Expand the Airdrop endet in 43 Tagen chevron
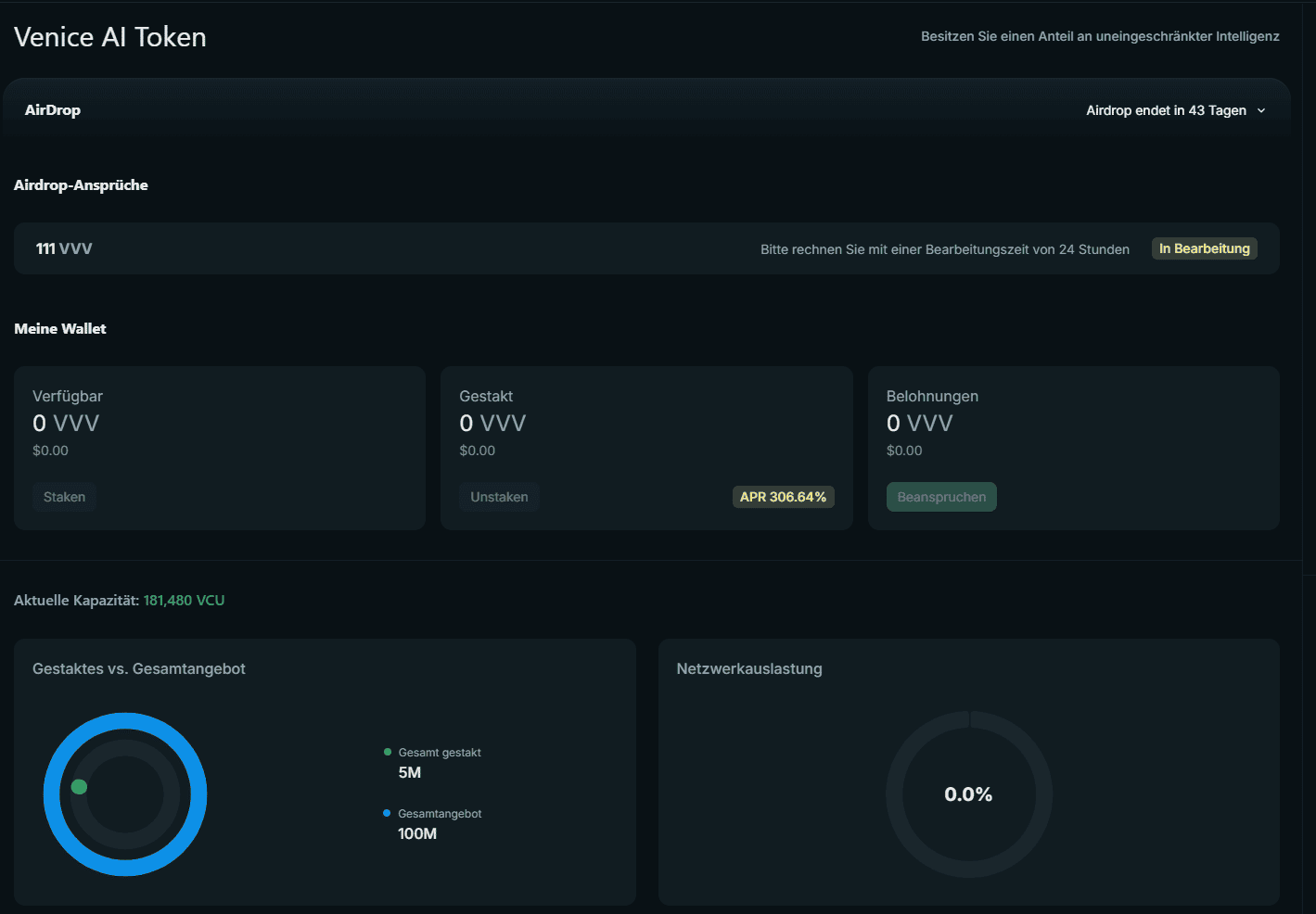The height and width of the screenshot is (914, 1316). [1261, 110]
